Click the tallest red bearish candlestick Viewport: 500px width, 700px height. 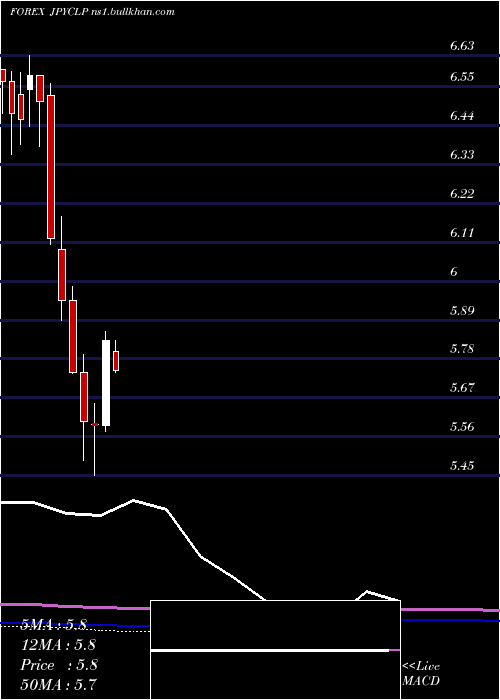(x=51, y=167)
